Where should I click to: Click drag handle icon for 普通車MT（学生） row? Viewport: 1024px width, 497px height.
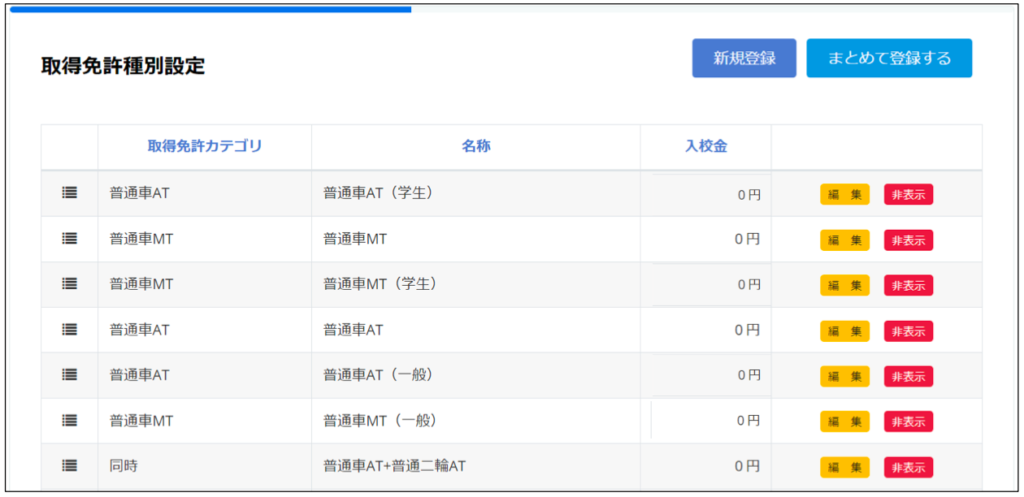(69, 284)
